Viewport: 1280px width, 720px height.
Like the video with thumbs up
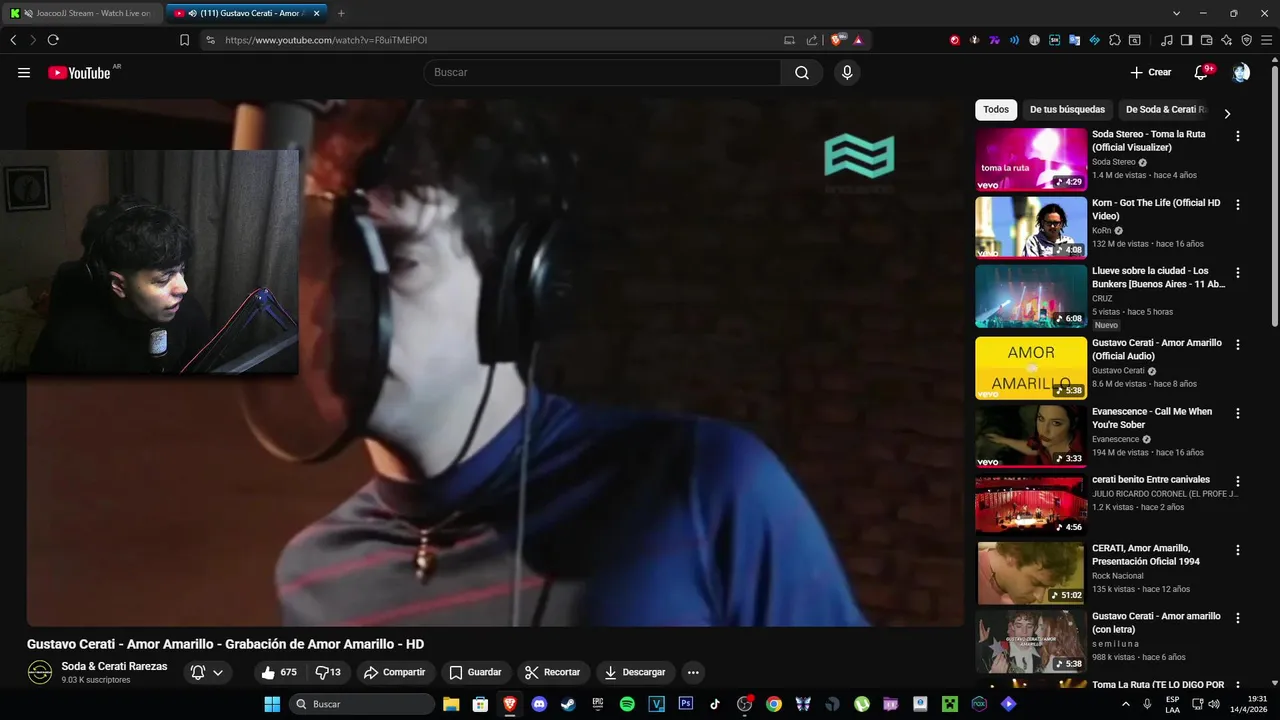(x=279, y=672)
